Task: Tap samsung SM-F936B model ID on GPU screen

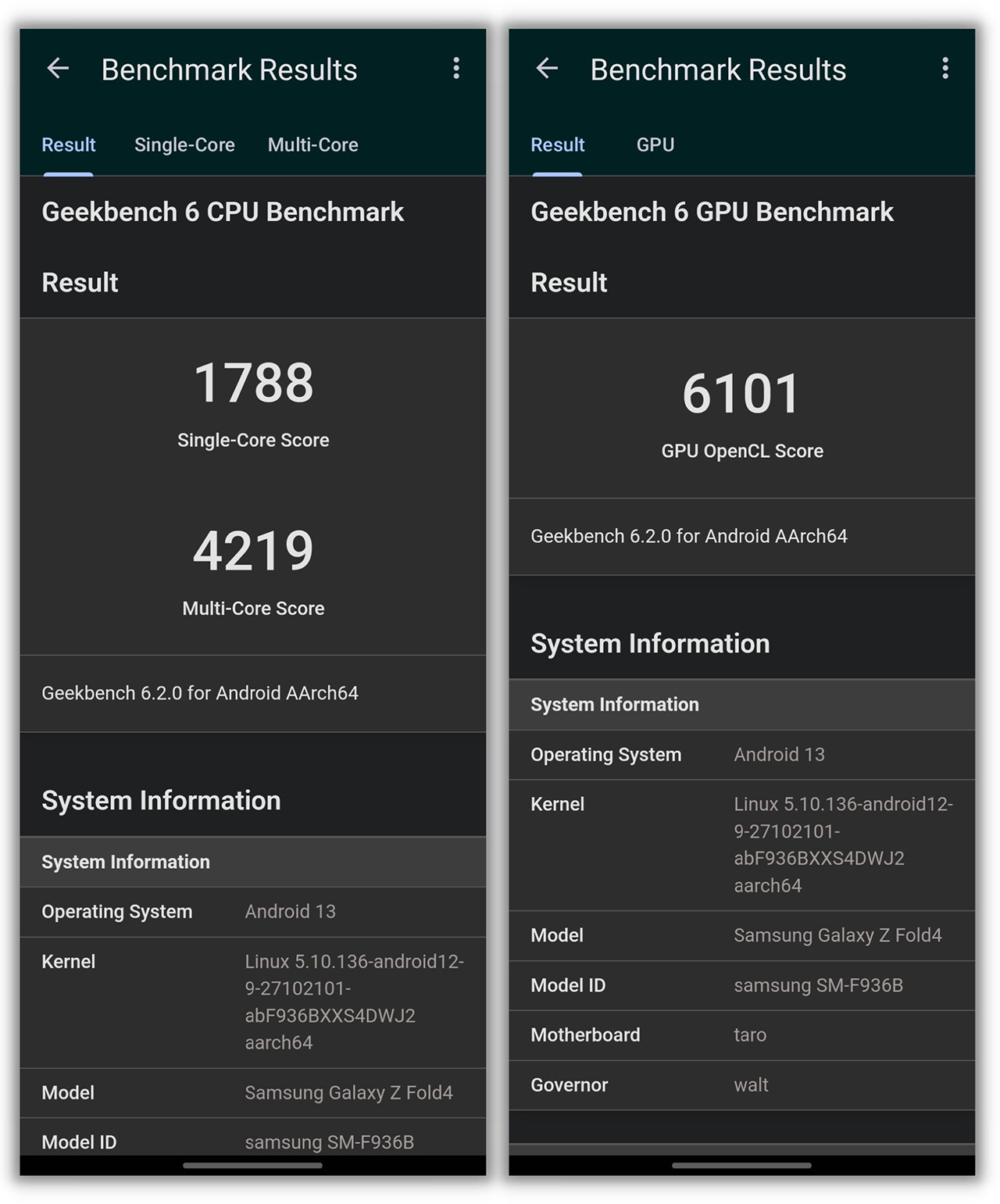Action: tap(818, 985)
